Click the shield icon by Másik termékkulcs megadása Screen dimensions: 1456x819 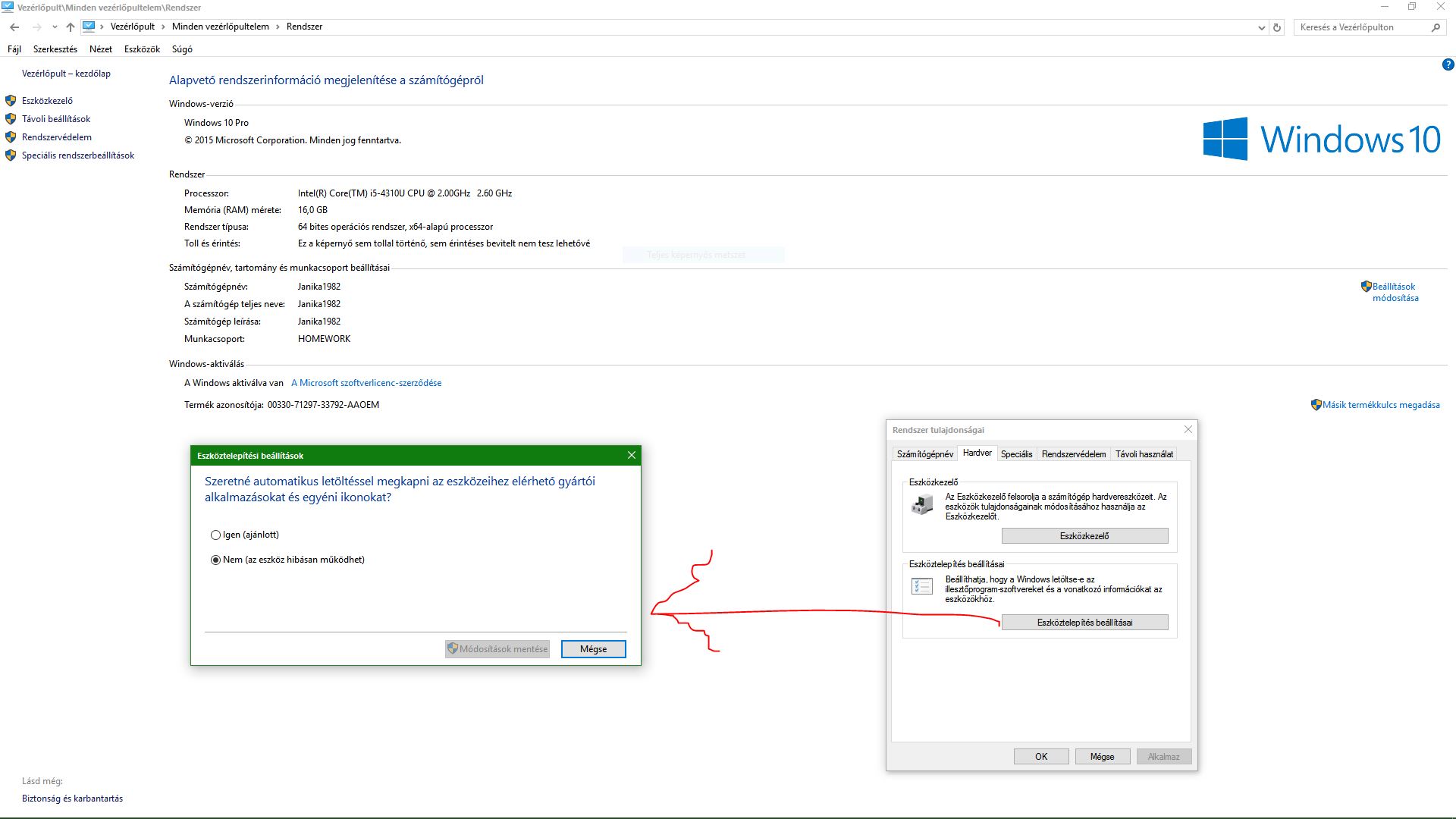1316,405
